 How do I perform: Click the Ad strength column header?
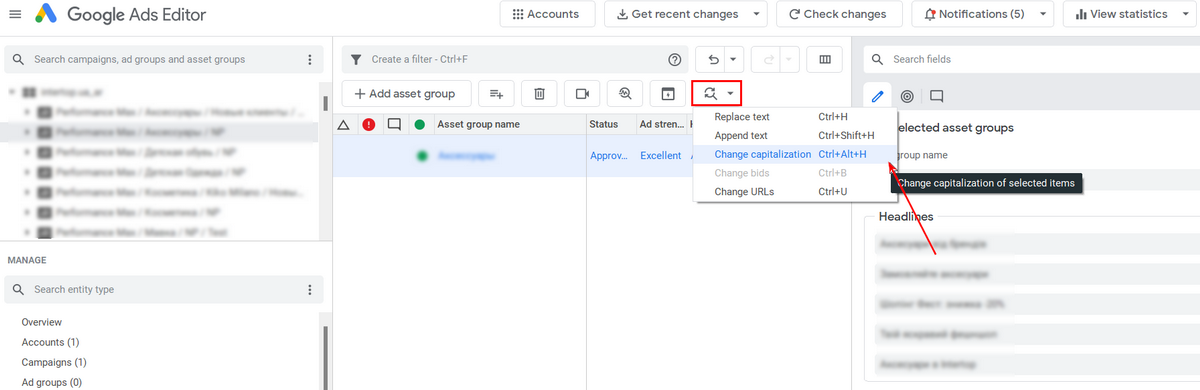662,125
